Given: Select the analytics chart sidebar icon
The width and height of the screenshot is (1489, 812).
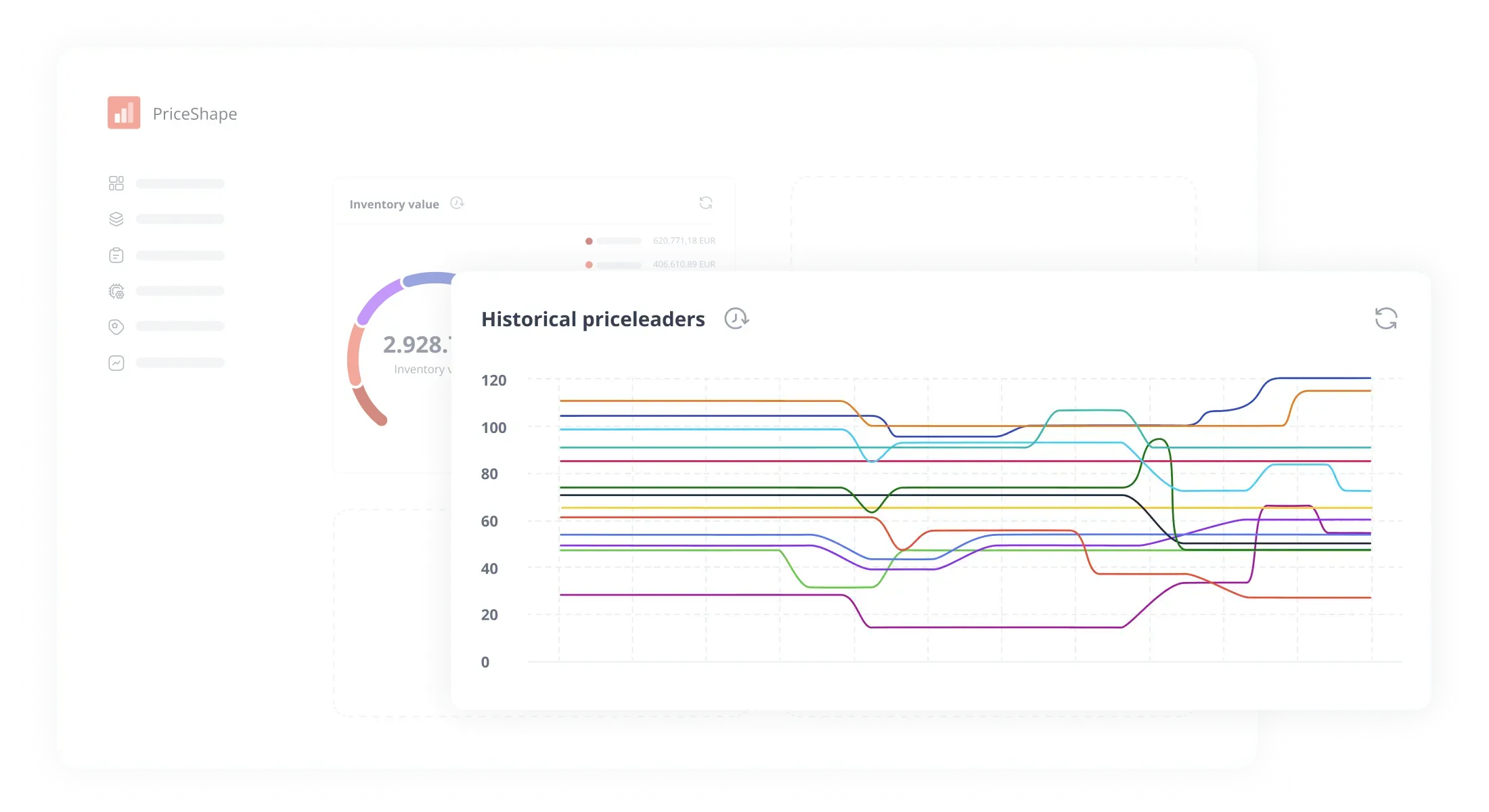Looking at the screenshot, I should tap(116, 363).
